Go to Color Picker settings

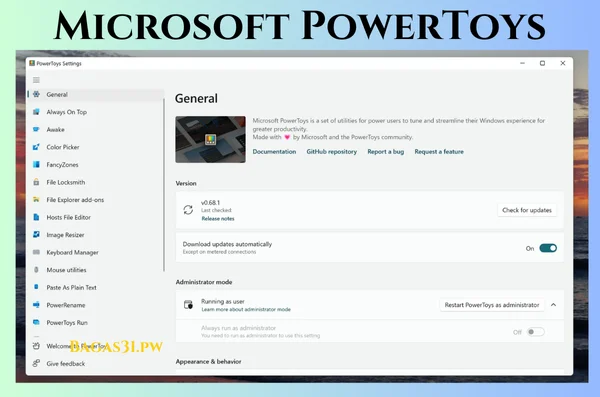coord(96,147)
